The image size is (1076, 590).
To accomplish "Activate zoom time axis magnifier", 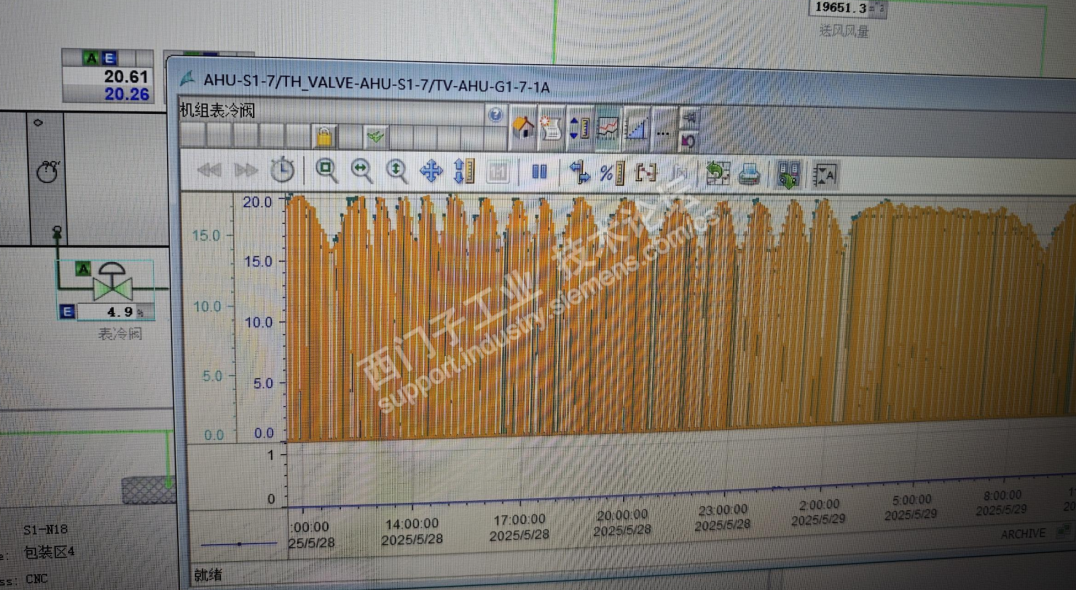I will (362, 171).
